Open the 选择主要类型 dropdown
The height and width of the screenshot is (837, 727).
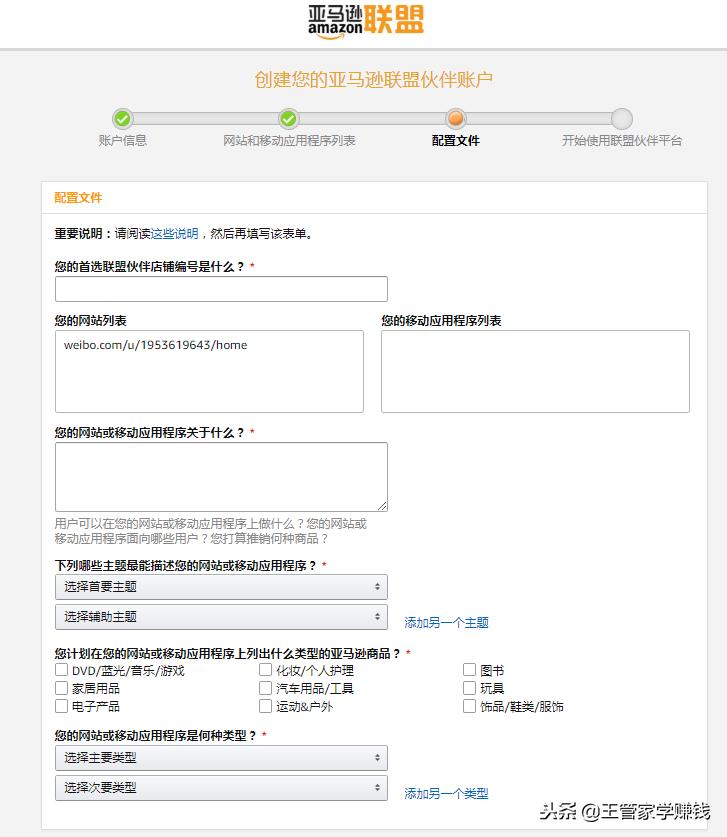coord(221,758)
